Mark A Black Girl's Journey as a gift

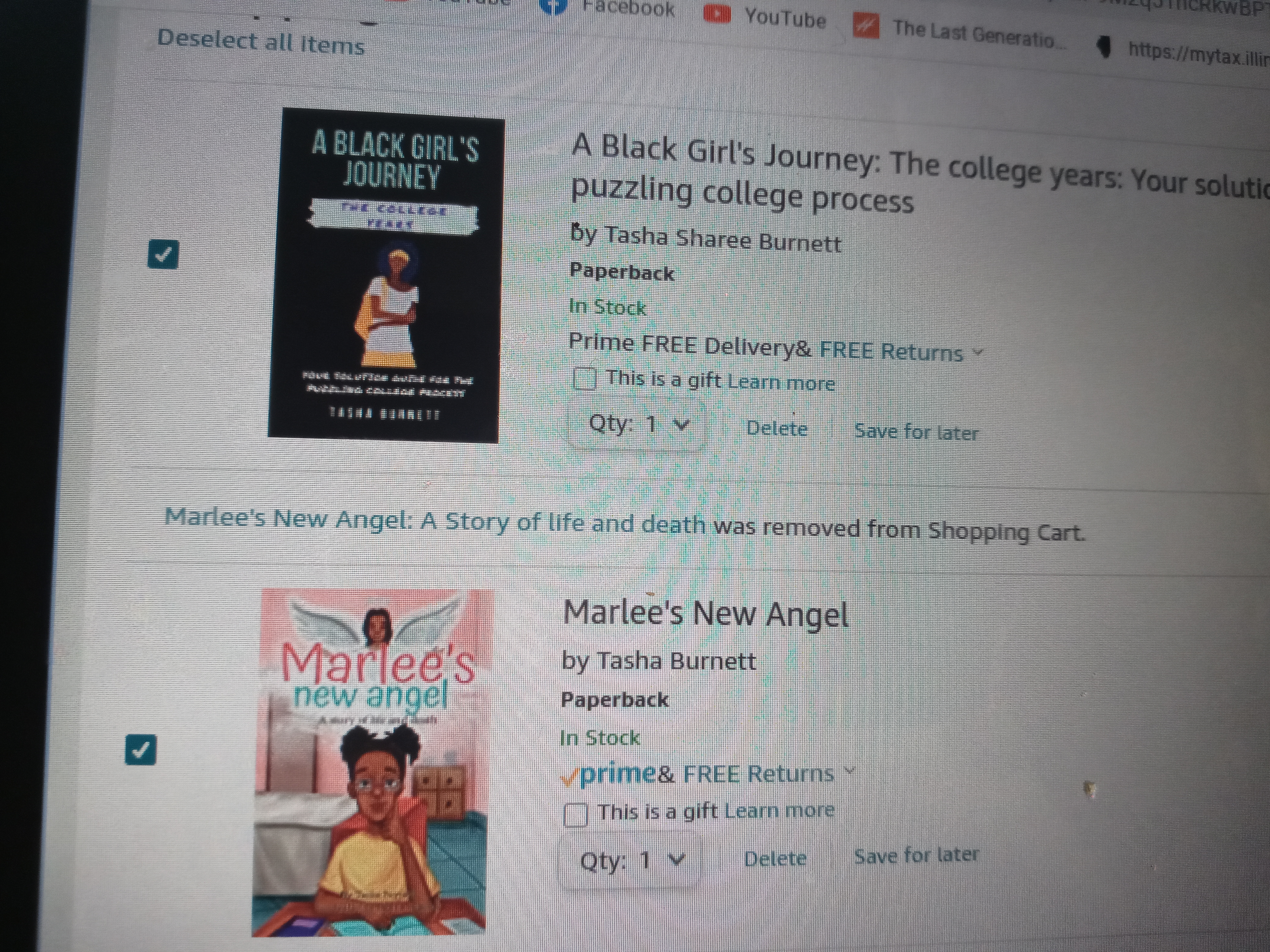[x=585, y=378]
